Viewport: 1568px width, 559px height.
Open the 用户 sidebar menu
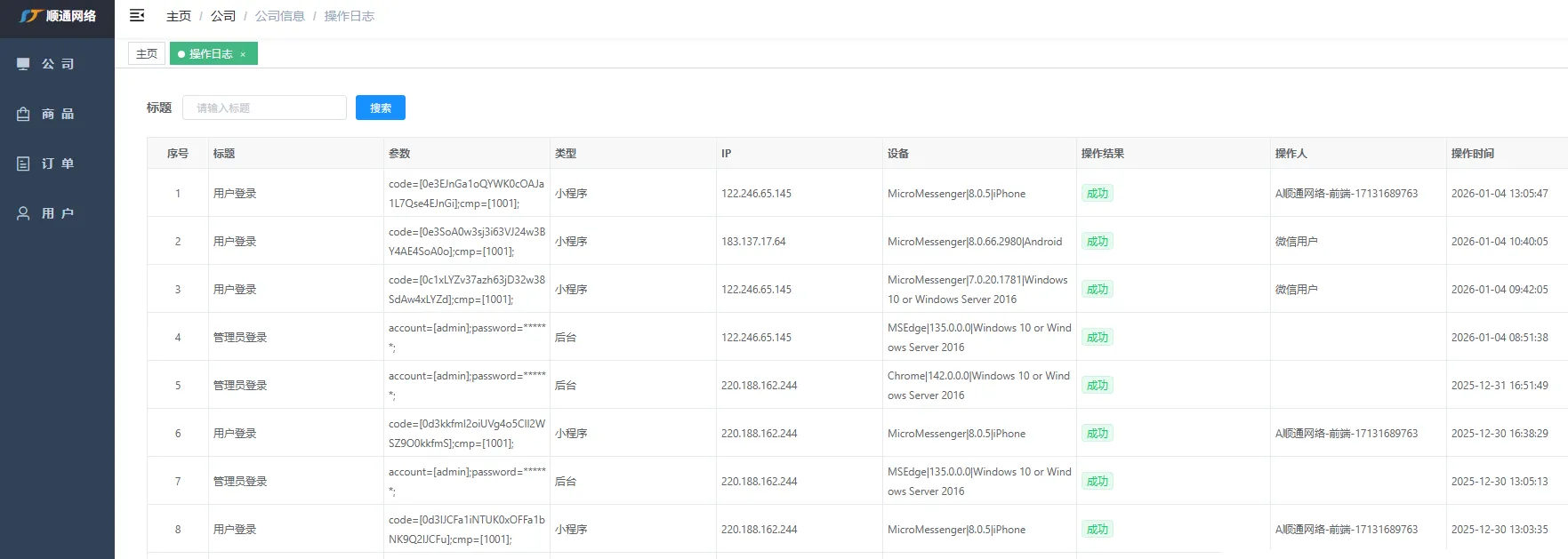pos(58,213)
